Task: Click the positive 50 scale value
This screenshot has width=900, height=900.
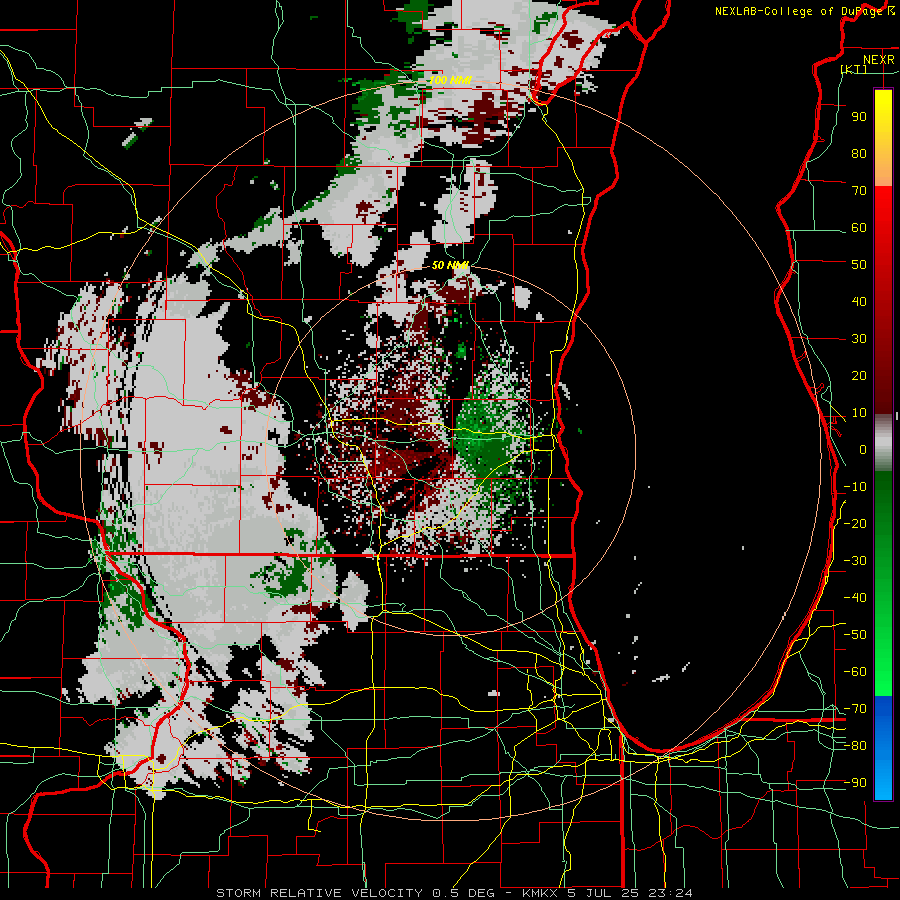Action: (x=859, y=265)
